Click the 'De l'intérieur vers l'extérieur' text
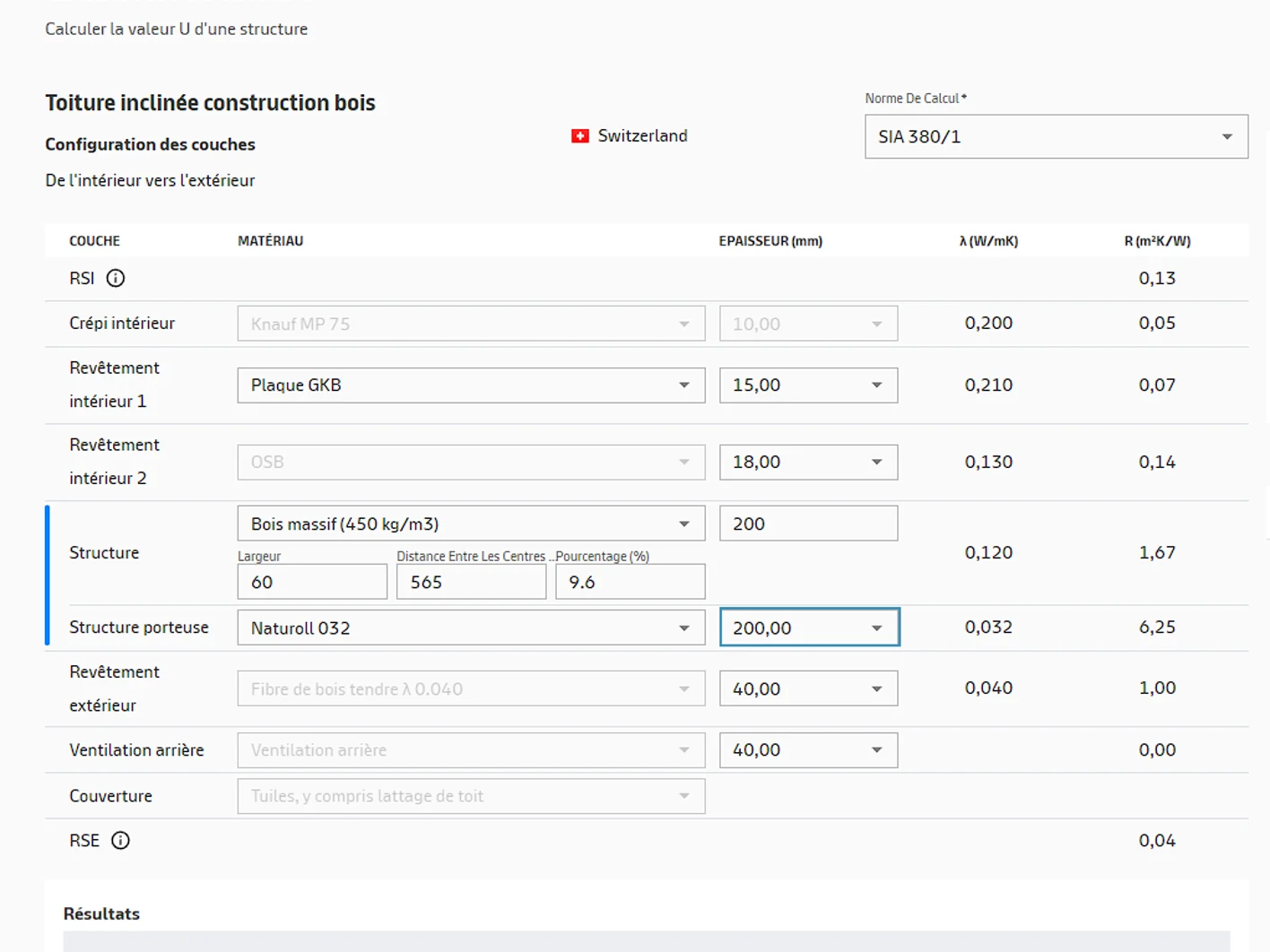1270x952 pixels. pyautogui.click(x=150, y=180)
